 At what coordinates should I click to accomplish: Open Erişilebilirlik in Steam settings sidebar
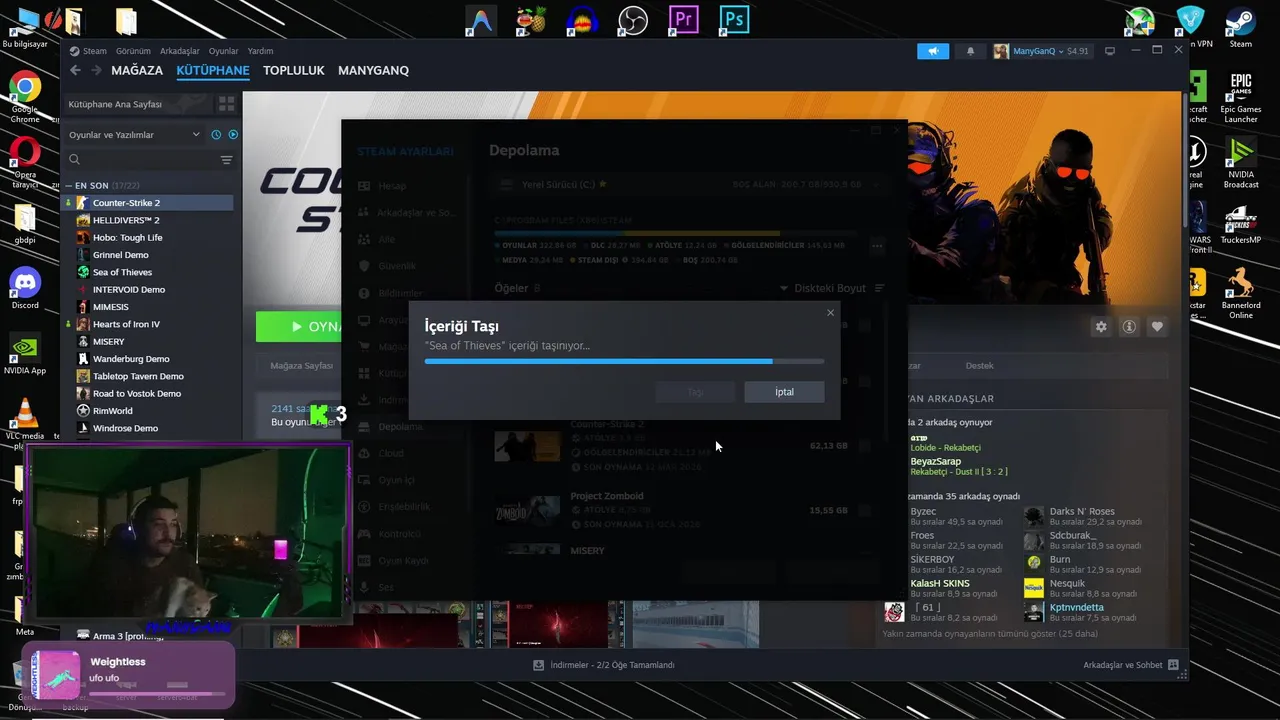[404, 507]
